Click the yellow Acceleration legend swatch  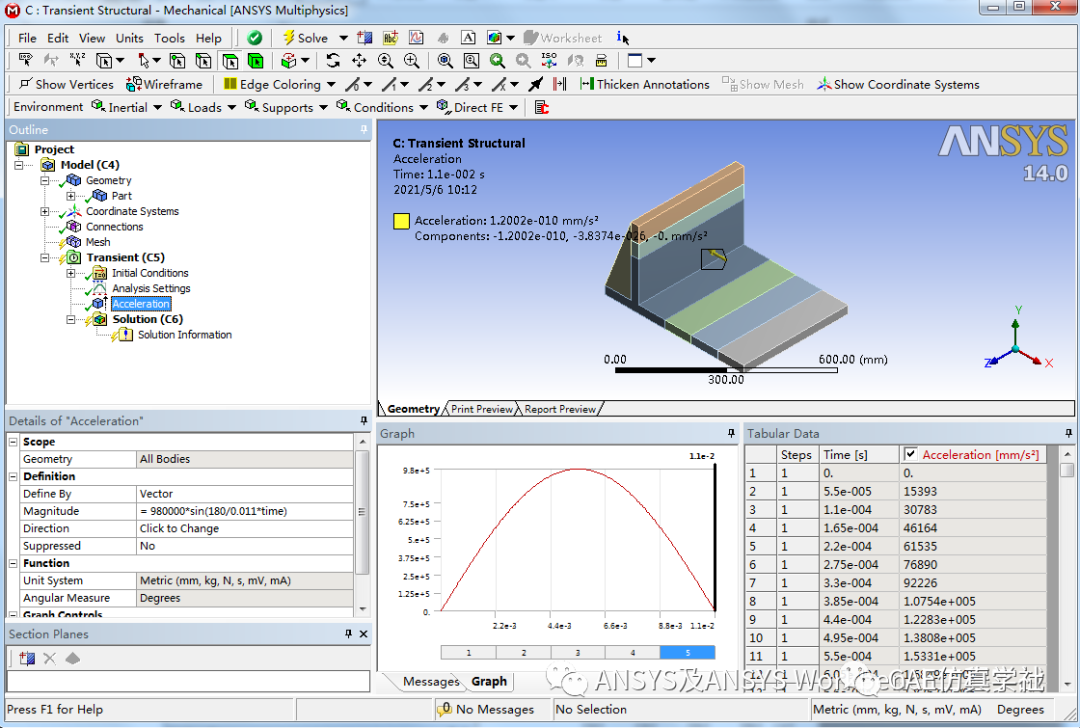click(402, 221)
